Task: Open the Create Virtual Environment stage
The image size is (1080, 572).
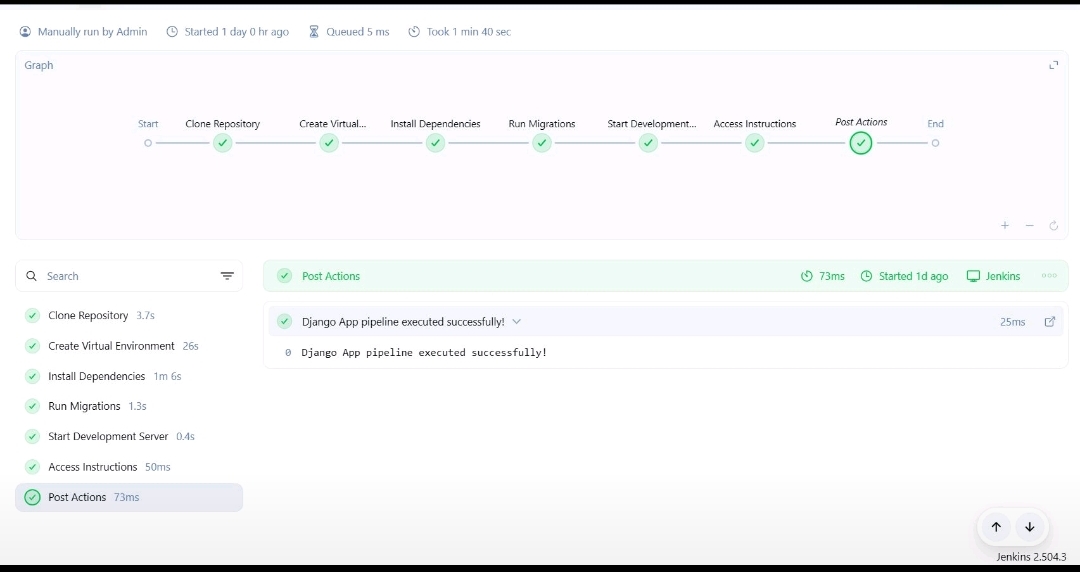Action: (111, 346)
